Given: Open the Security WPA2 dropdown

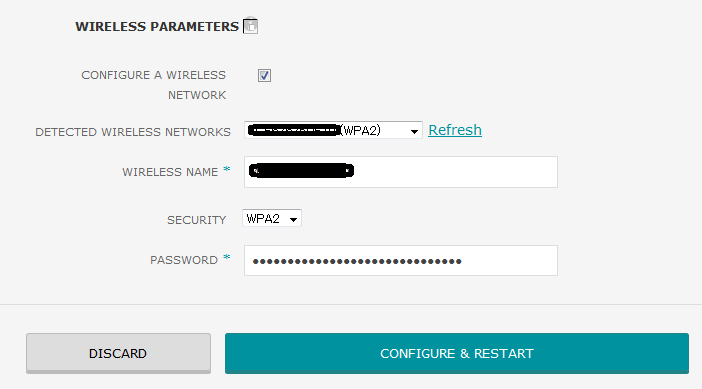Looking at the screenshot, I should (x=272, y=218).
